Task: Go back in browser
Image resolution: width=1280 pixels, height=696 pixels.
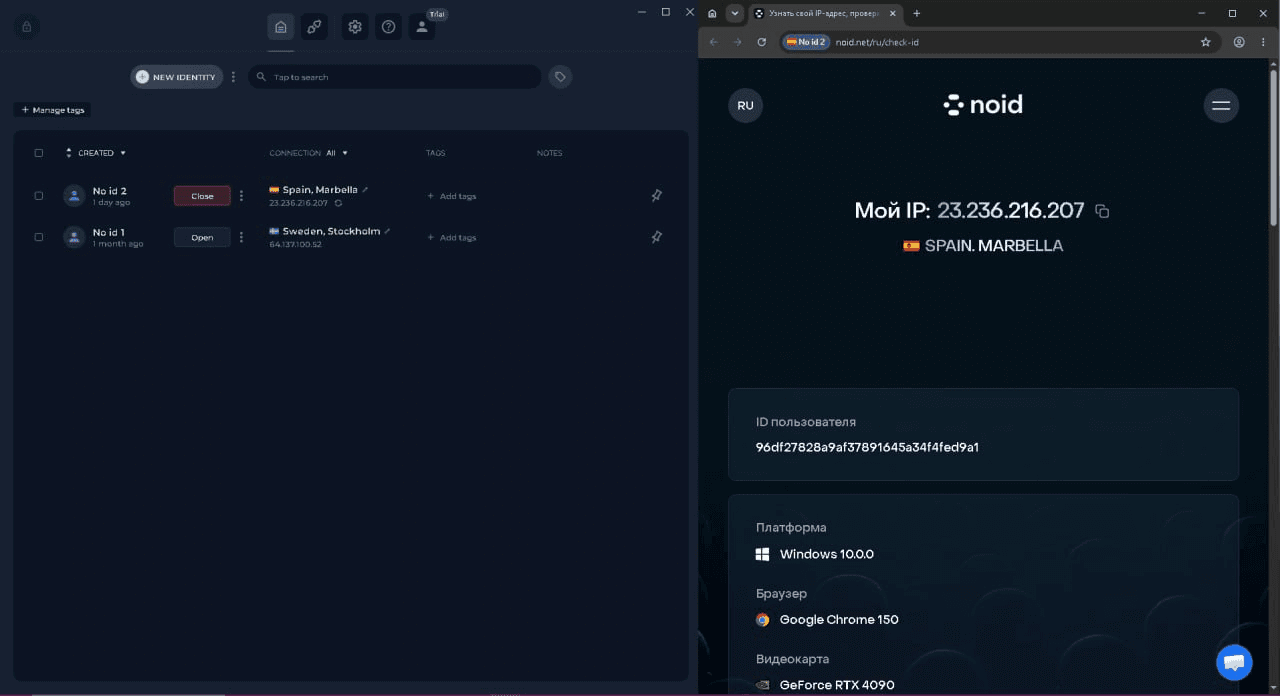Action: 713,42
